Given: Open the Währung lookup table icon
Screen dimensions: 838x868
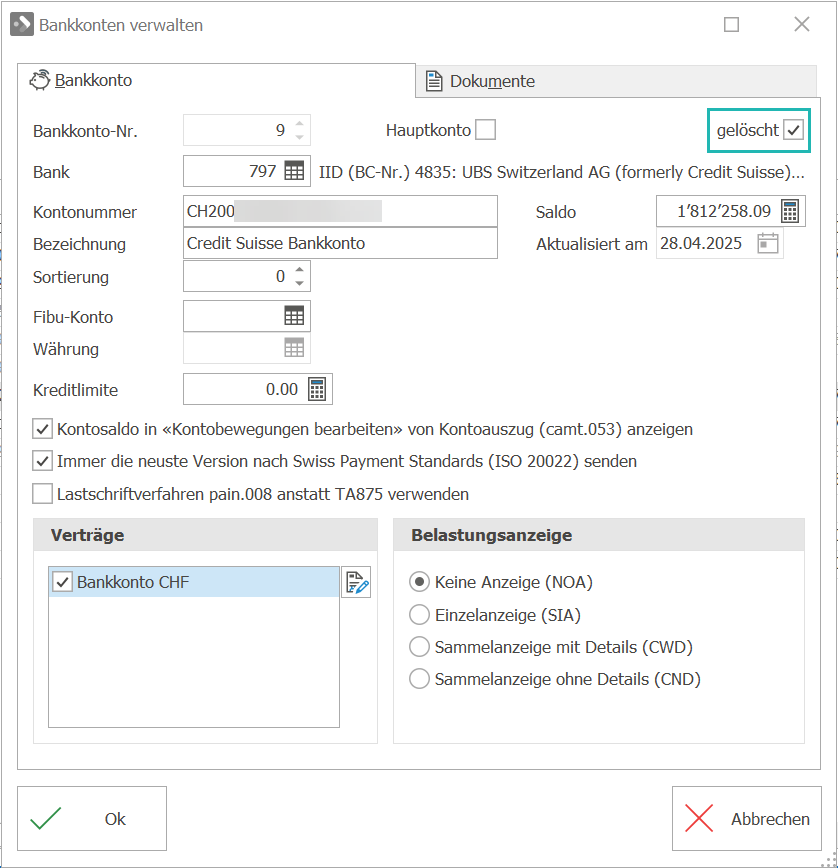Looking at the screenshot, I should pos(294,348).
